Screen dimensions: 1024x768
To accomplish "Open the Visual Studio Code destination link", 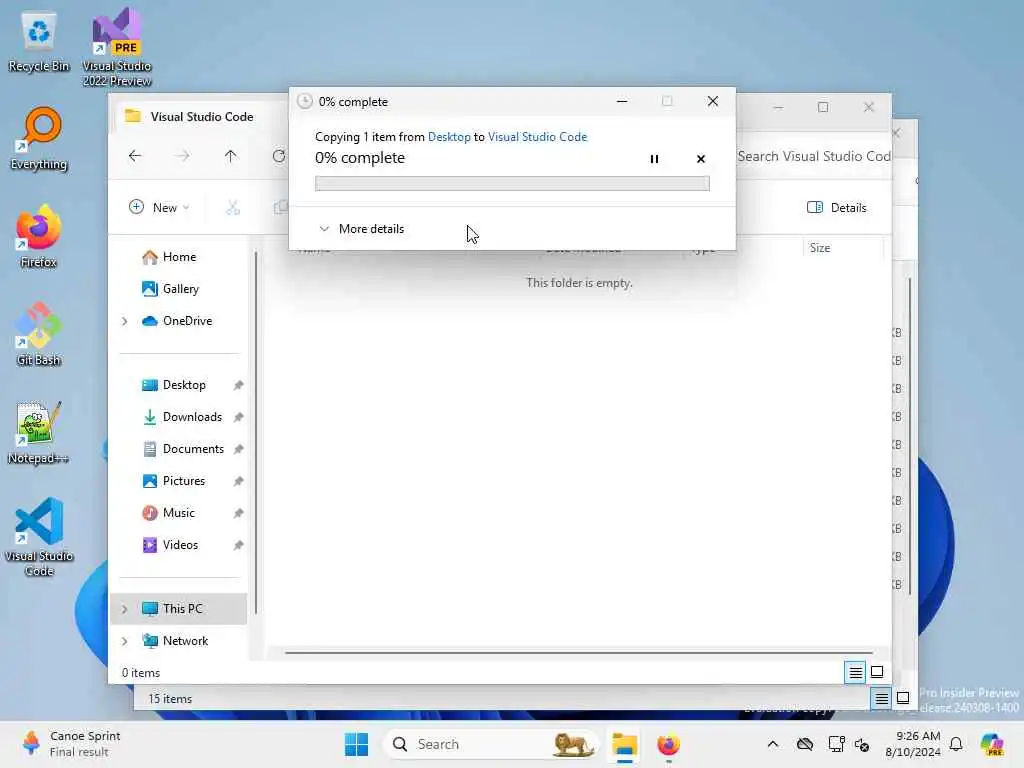I will tap(537, 136).
